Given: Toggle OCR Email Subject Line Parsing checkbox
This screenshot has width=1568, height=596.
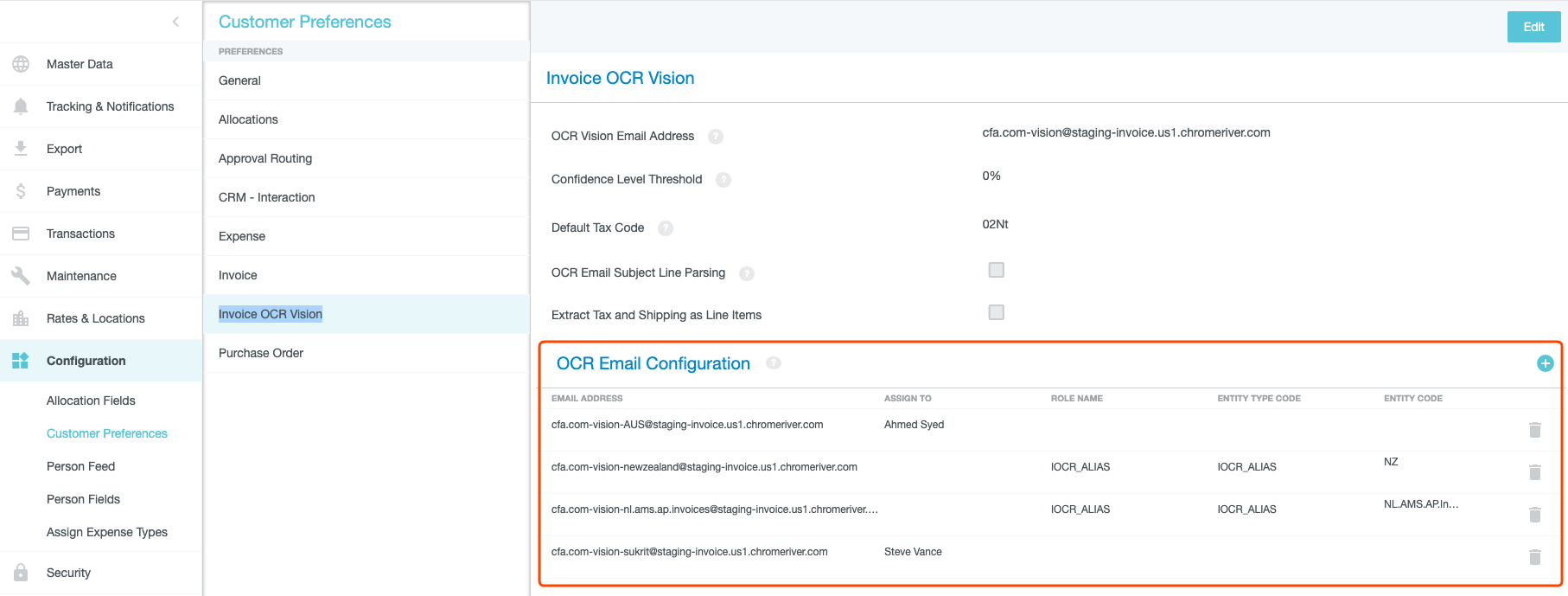Looking at the screenshot, I should 996,270.
